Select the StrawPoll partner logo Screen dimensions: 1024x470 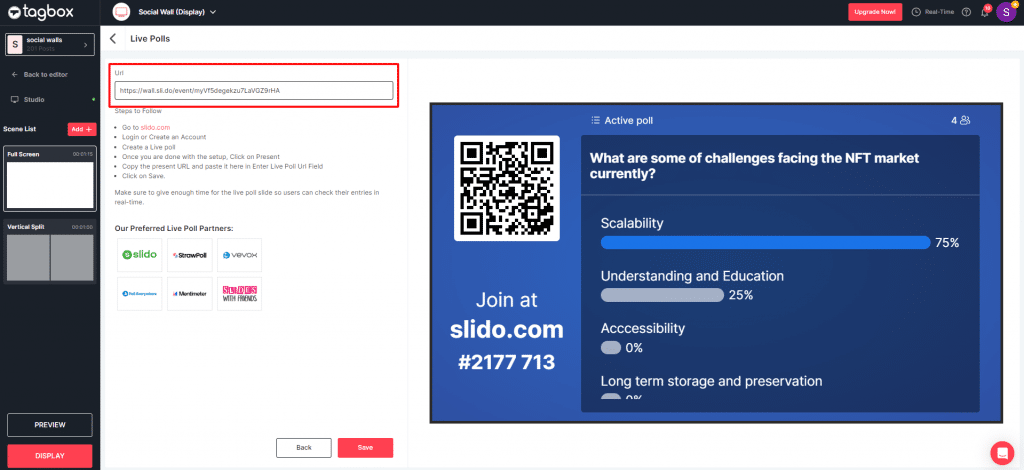[189, 255]
